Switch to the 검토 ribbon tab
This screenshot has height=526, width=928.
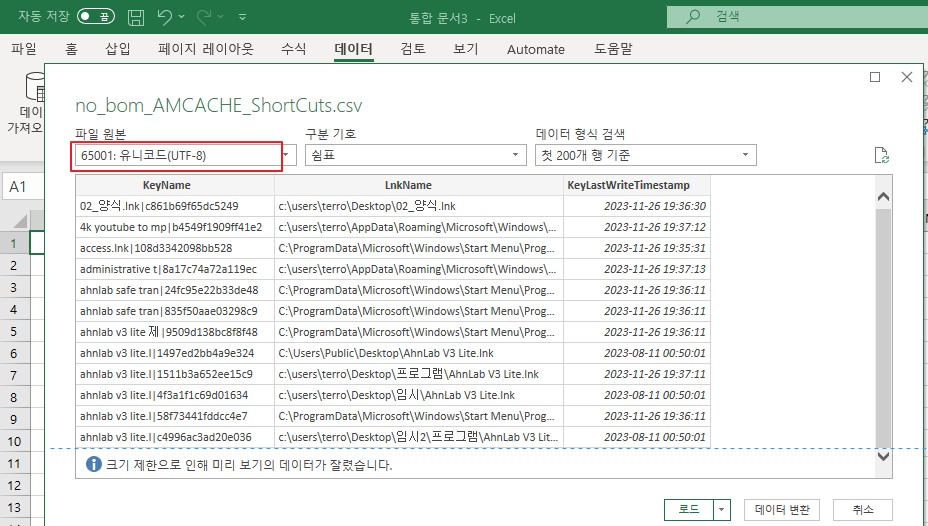[x=413, y=49]
